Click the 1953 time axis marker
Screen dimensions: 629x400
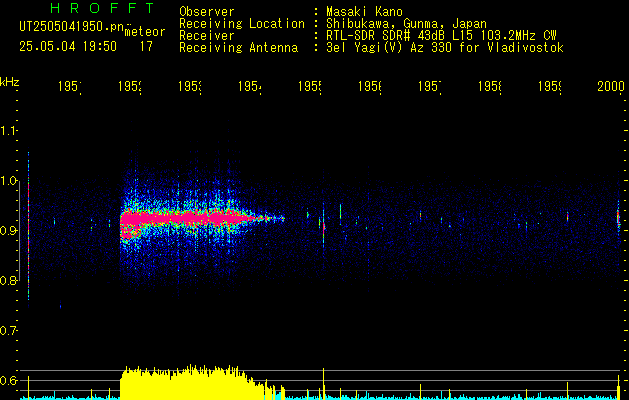tap(190, 86)
